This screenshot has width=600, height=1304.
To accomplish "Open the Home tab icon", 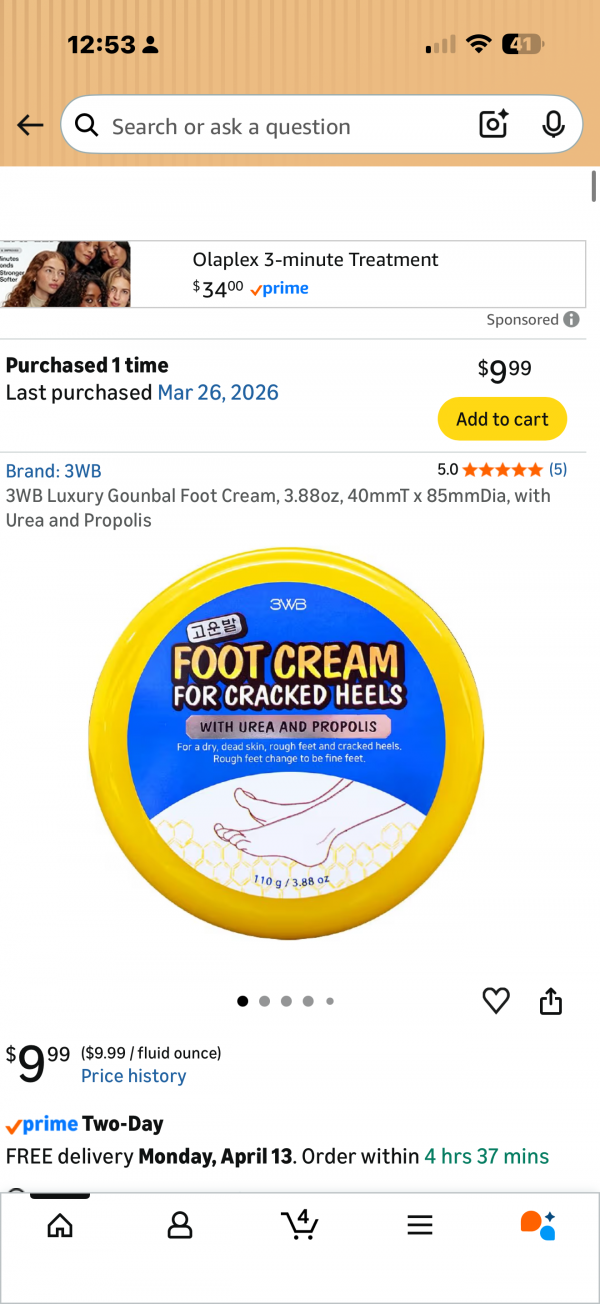I will [x=60, y=1225].
